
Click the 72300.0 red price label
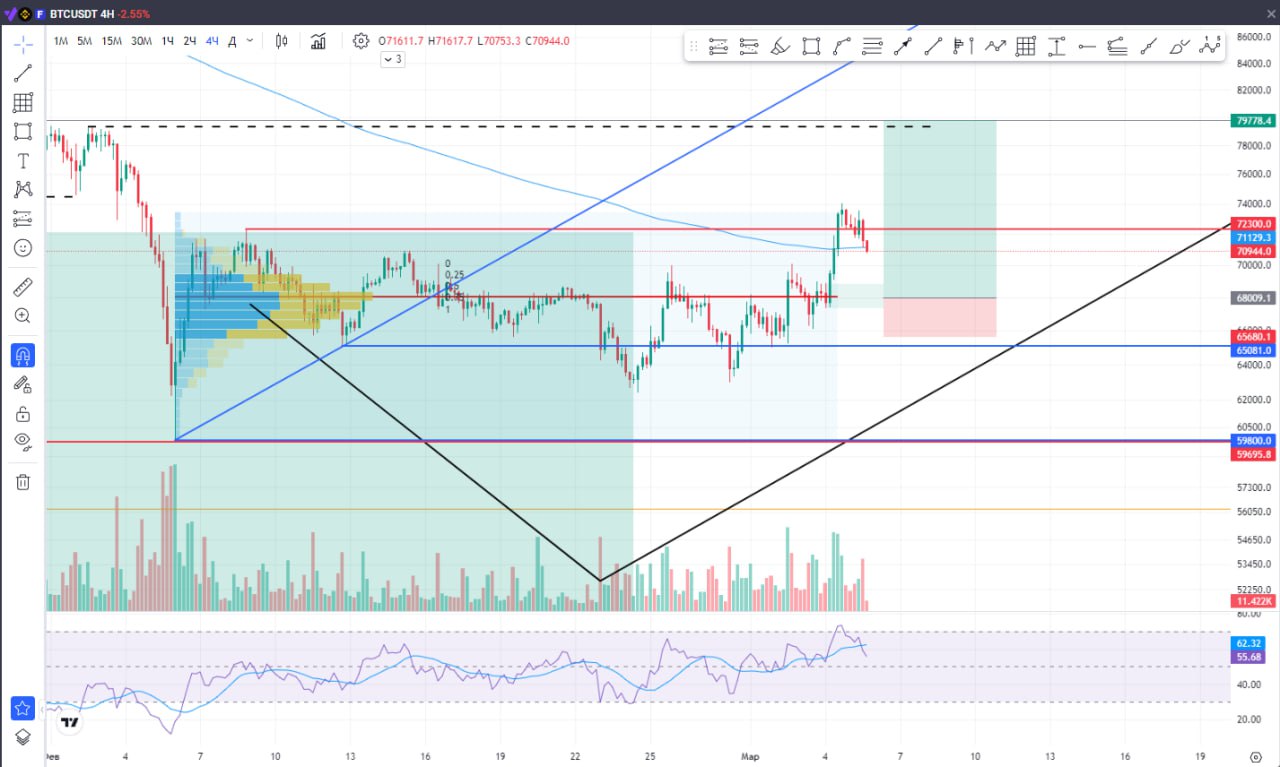[x=1254, y=225]
